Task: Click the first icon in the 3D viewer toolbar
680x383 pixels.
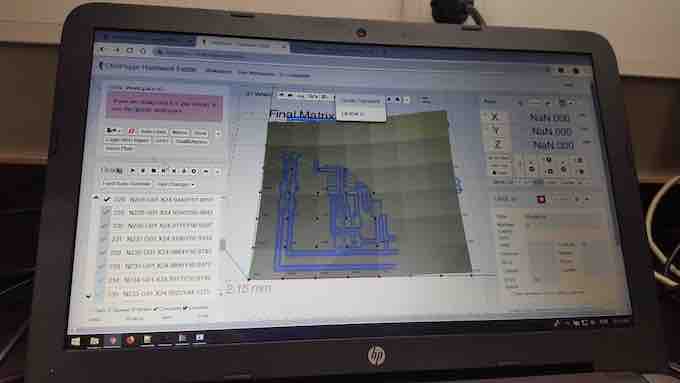Action: 282,95
